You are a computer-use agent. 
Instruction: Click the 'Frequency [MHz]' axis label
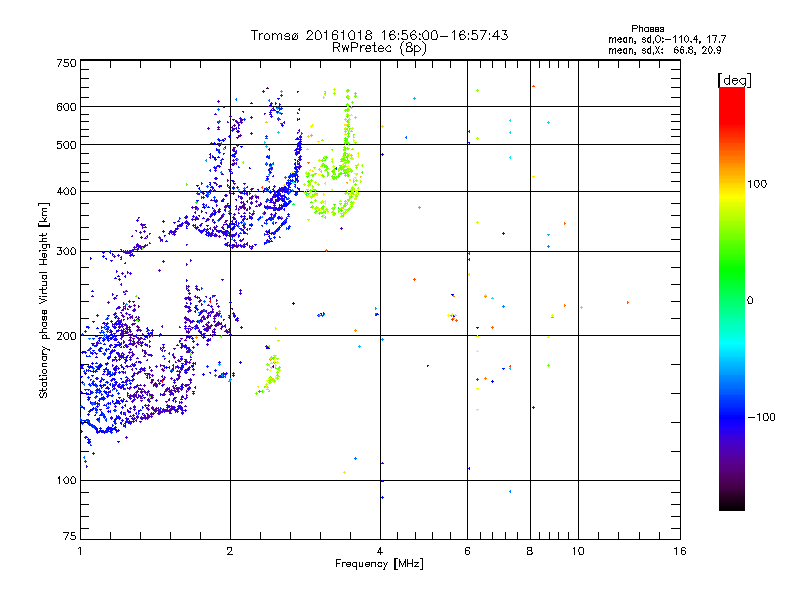click(x=379, y=564)
